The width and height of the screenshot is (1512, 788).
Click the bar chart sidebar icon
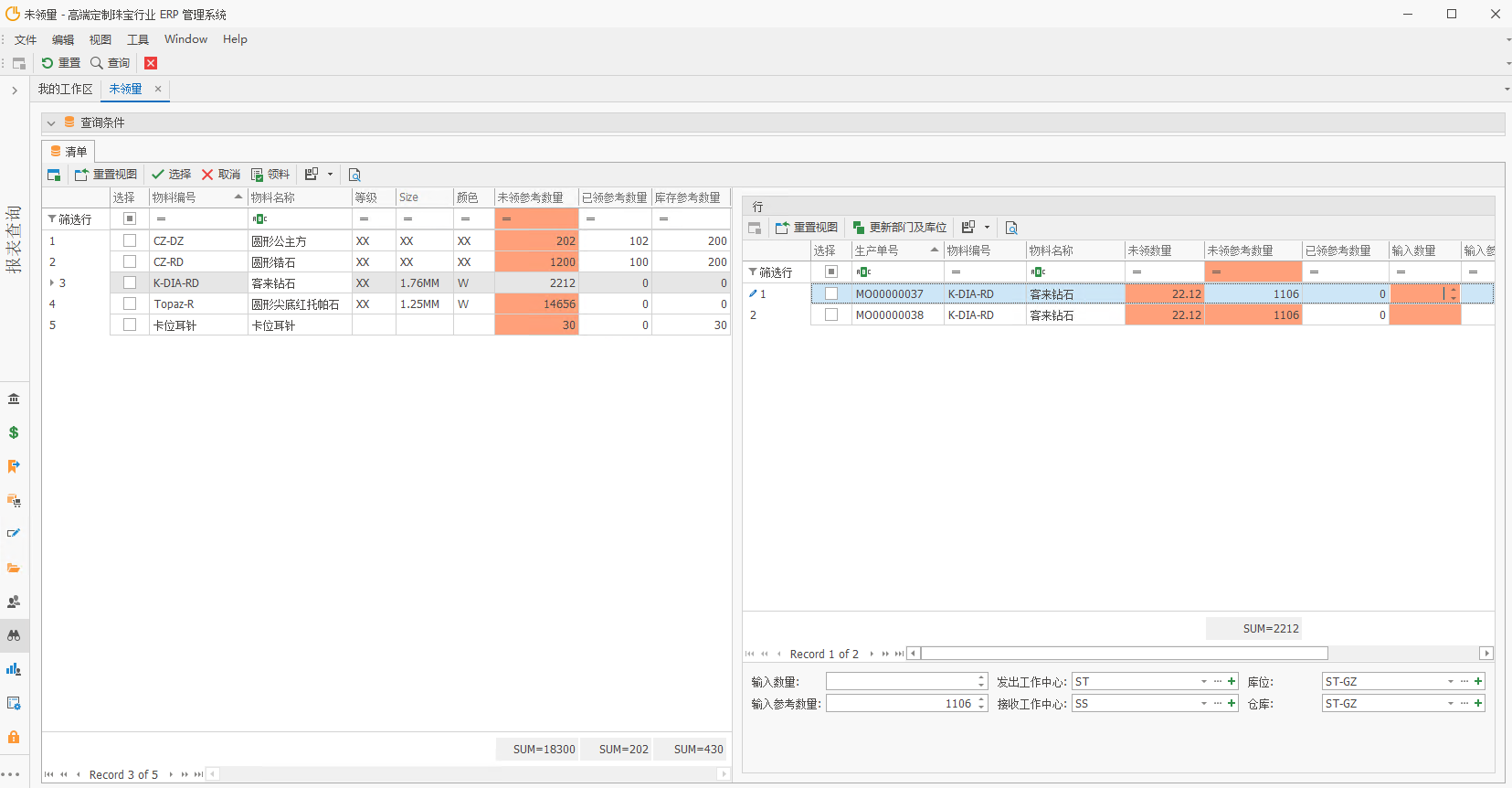click(x=14, y=669)
